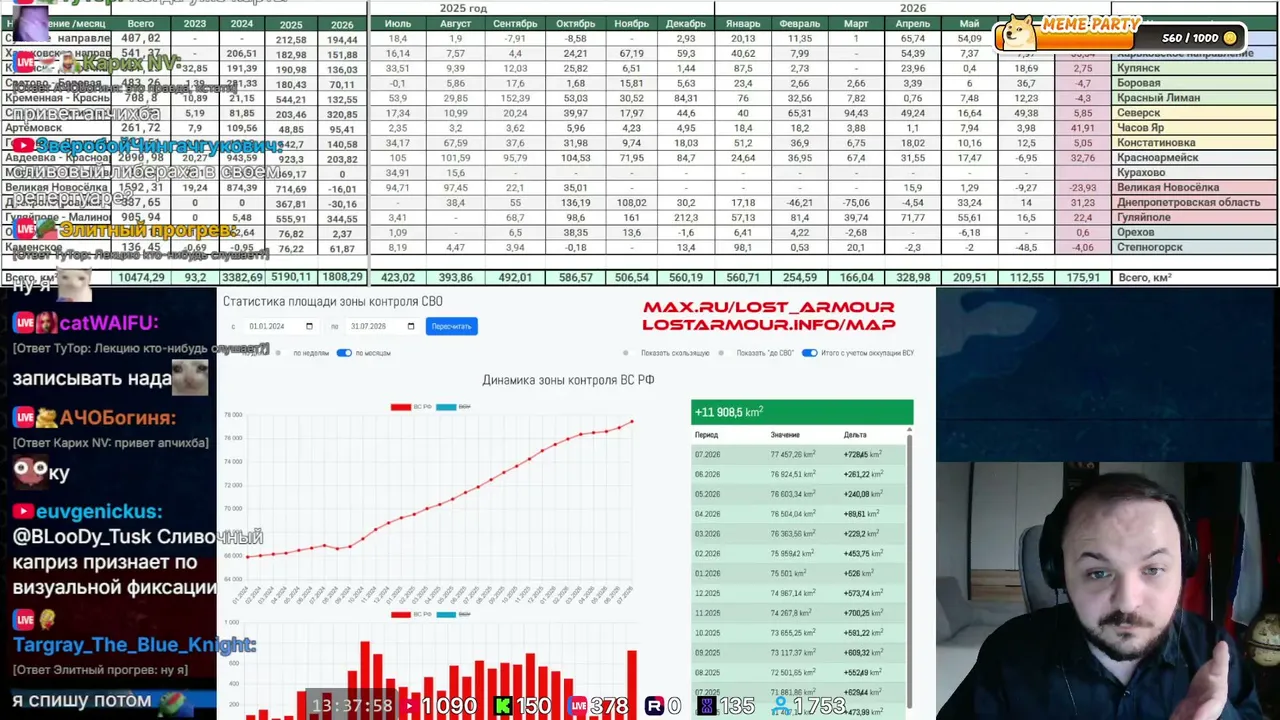Click the blue legend swatch above line chart
Screen dimensions: 1280x720
(446, 407)
